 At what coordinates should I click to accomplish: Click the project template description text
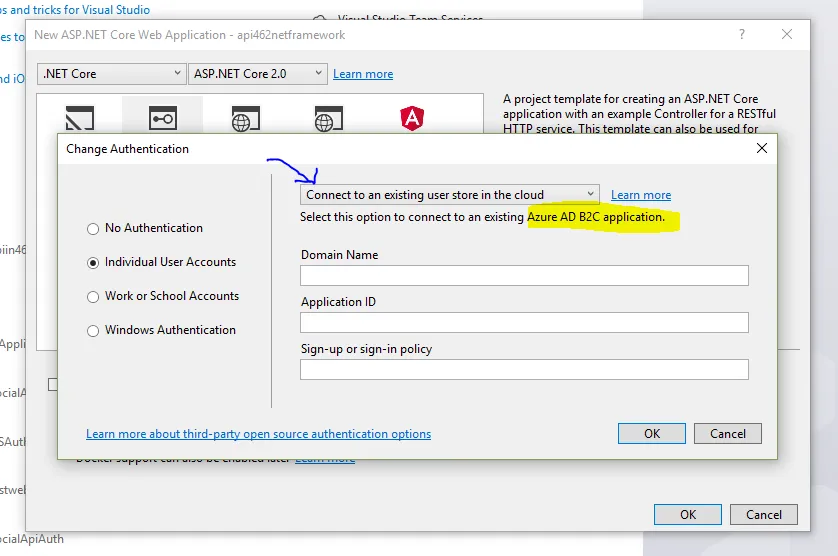pyautogui.click(x=639, y=114)
